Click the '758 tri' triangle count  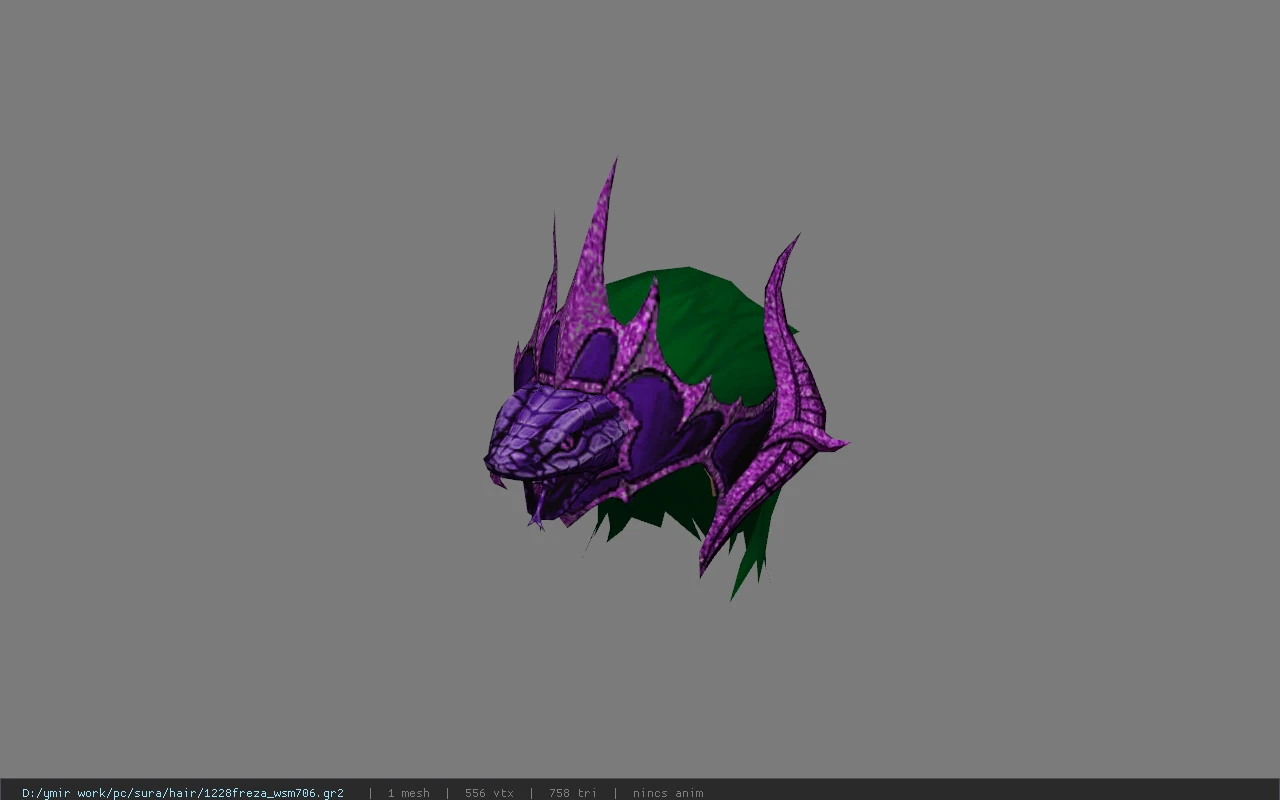pyautogui.click(x=573, y=793)
